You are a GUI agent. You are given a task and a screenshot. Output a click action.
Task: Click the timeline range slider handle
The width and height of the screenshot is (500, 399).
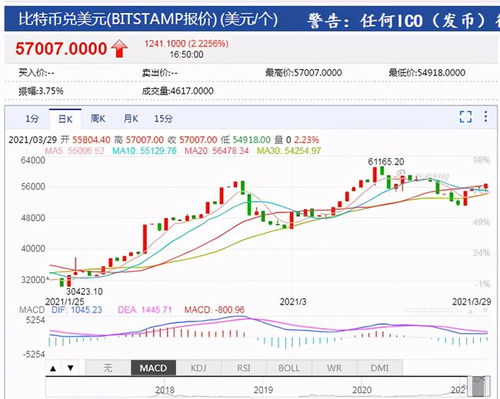[x=479, y=387]
